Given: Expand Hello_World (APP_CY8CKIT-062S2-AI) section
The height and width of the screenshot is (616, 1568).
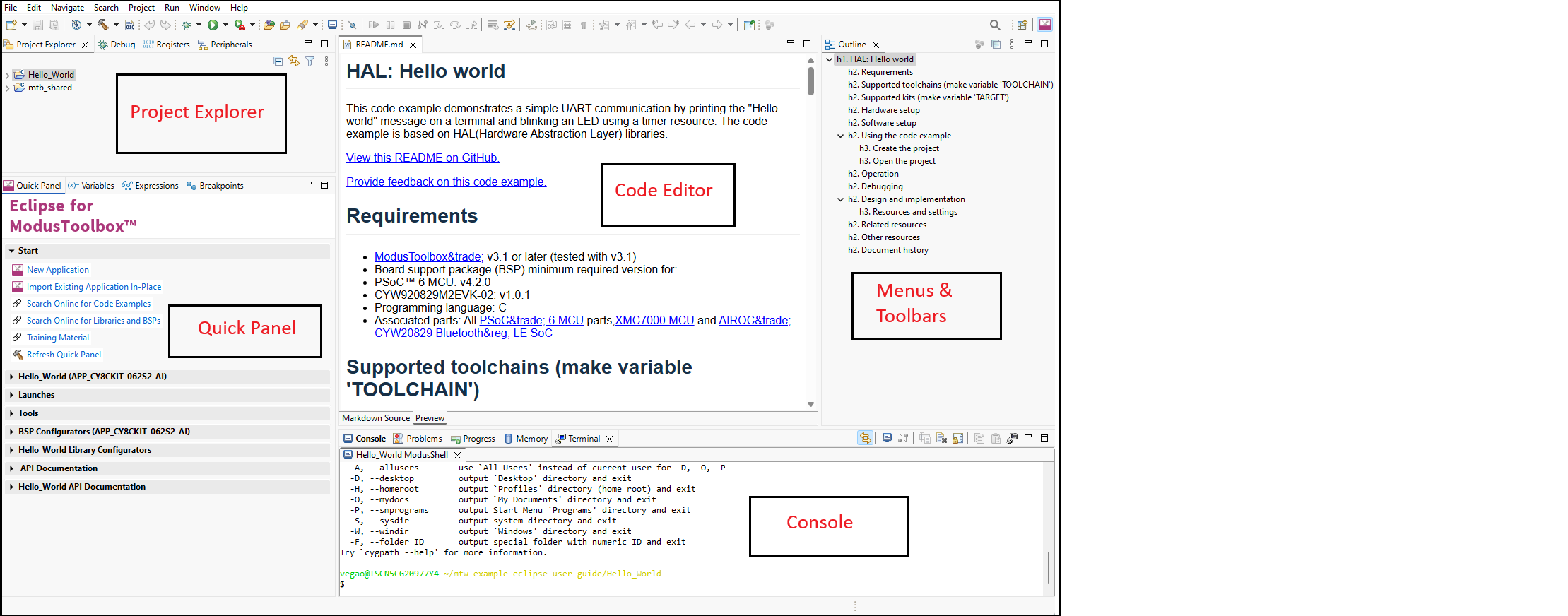Looking at the screenshot, I should (x=12, y=377).
